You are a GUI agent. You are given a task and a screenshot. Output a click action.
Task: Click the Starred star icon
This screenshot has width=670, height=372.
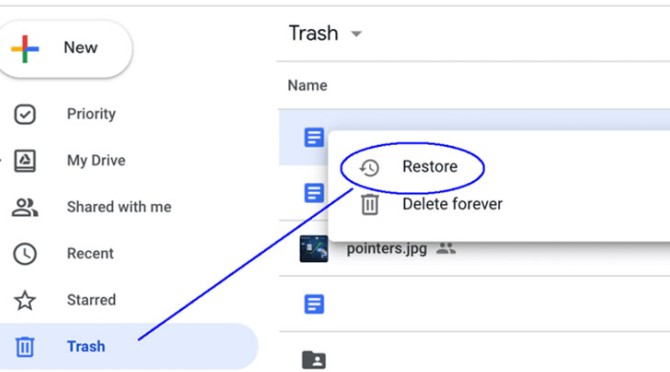pyautogui.click(x=25, y=300)
